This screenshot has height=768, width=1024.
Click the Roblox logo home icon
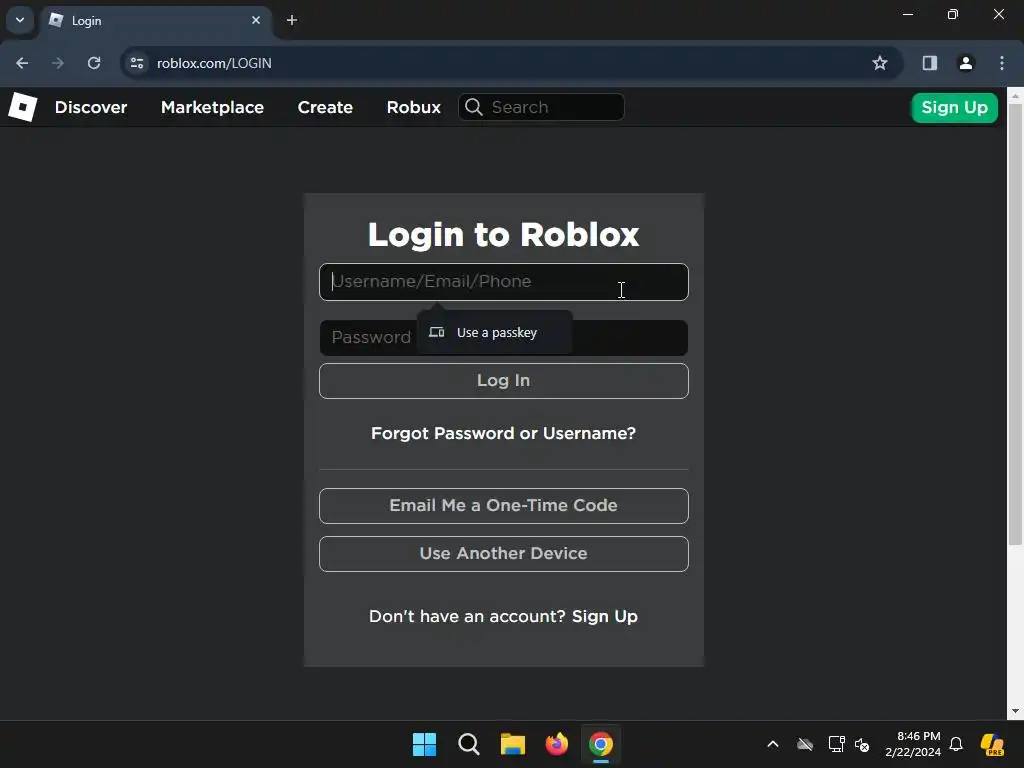point(23,106)
